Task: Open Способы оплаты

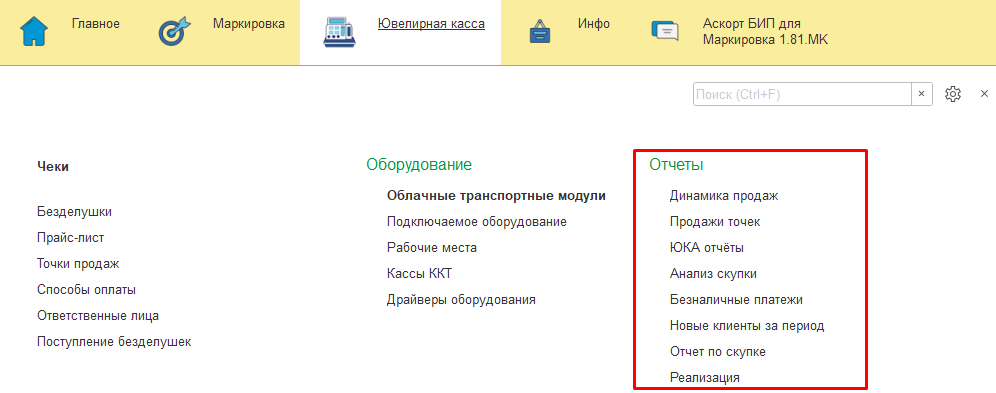Action: (86, 290)
